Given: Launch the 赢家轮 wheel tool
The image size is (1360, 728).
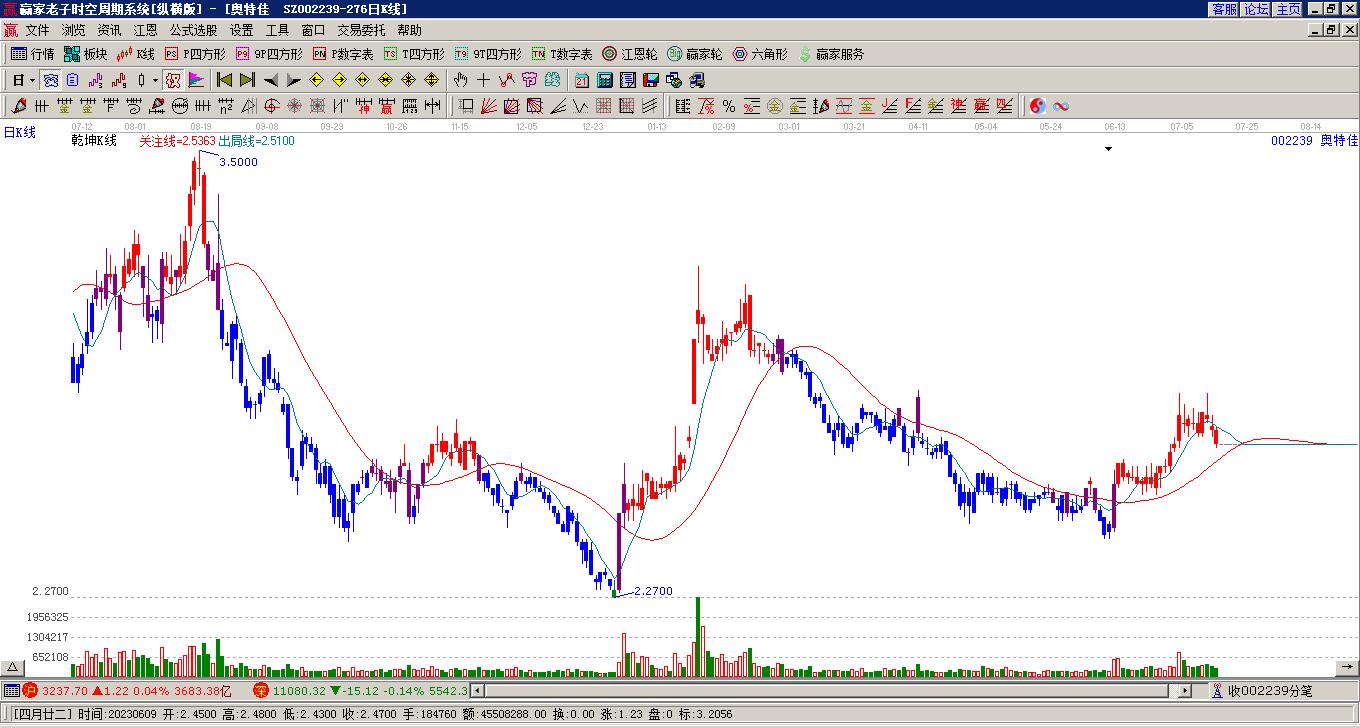Looking at the screenshot, I should (x=695, y=54).
